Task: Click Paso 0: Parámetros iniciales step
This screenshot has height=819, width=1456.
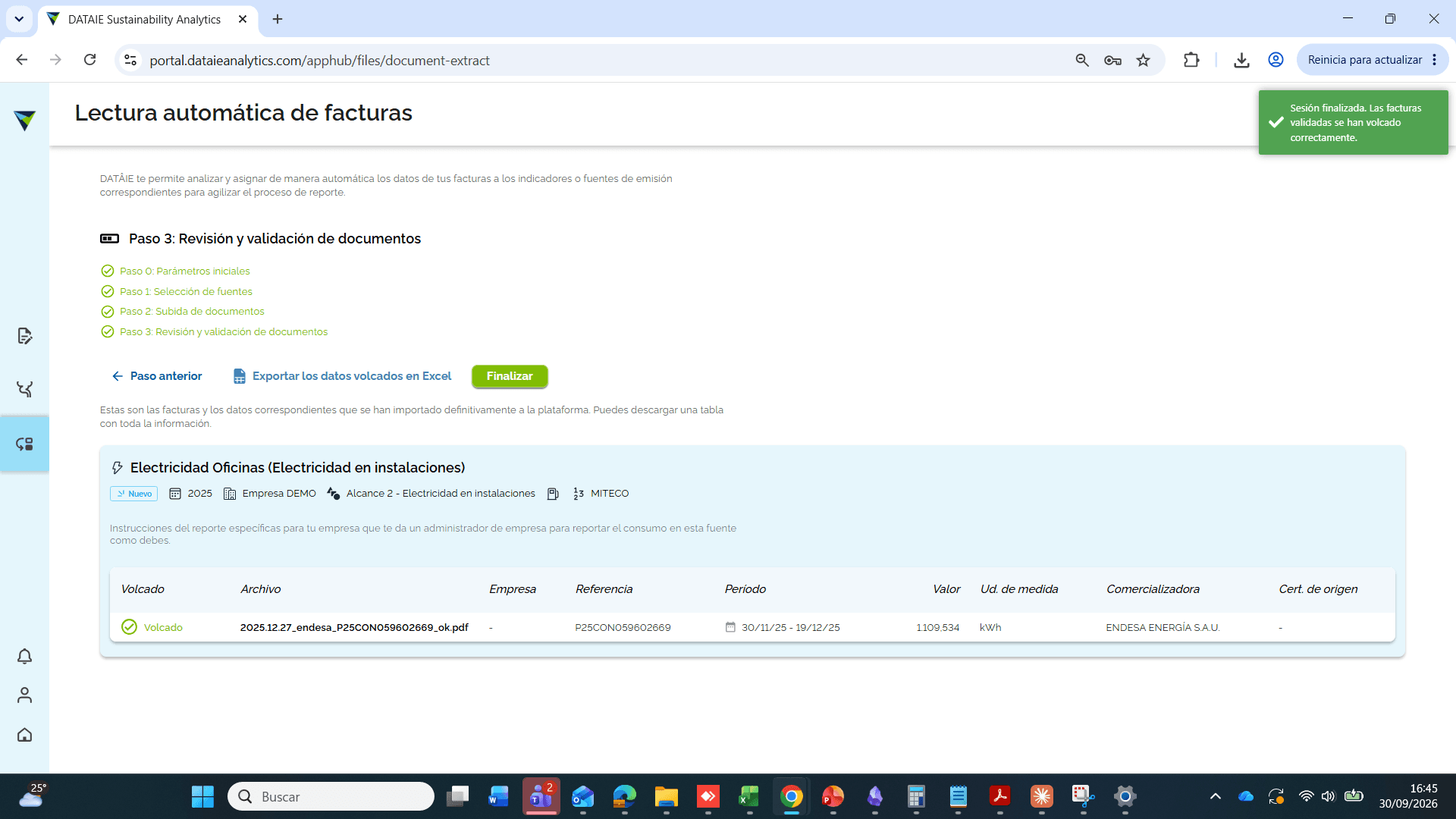Action: [x=184, y=271]
